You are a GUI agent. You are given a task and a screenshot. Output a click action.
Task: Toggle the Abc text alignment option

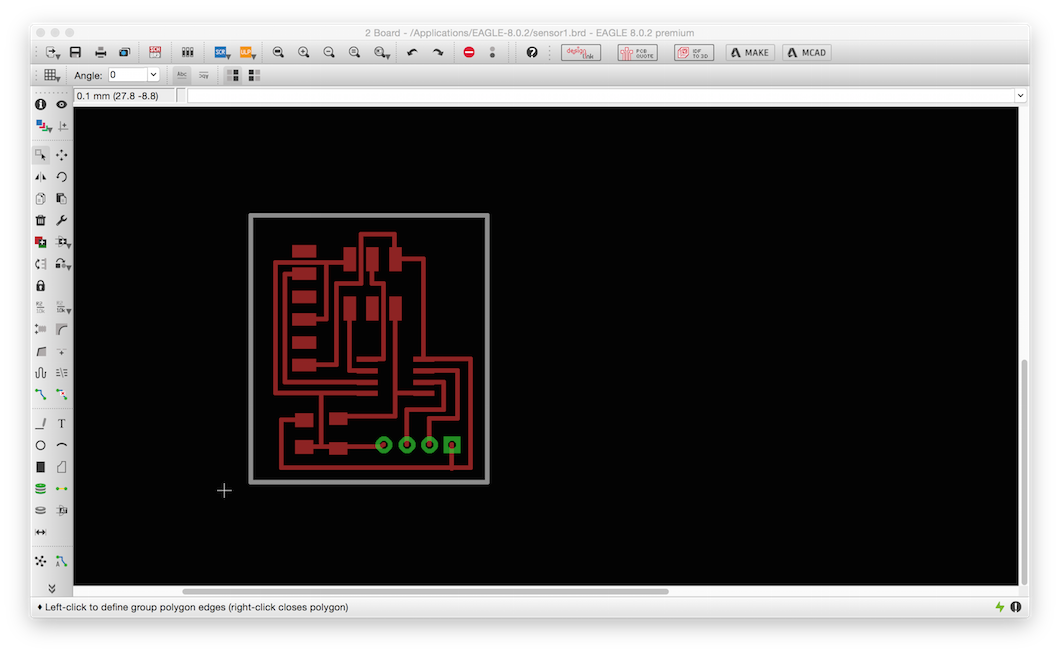(182, 75)
